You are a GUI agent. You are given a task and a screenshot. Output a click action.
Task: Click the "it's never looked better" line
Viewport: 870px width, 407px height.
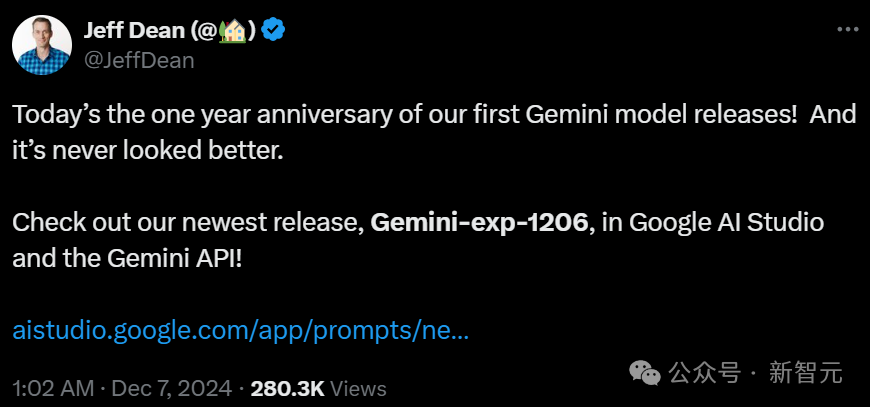click(x=148, y=150)
